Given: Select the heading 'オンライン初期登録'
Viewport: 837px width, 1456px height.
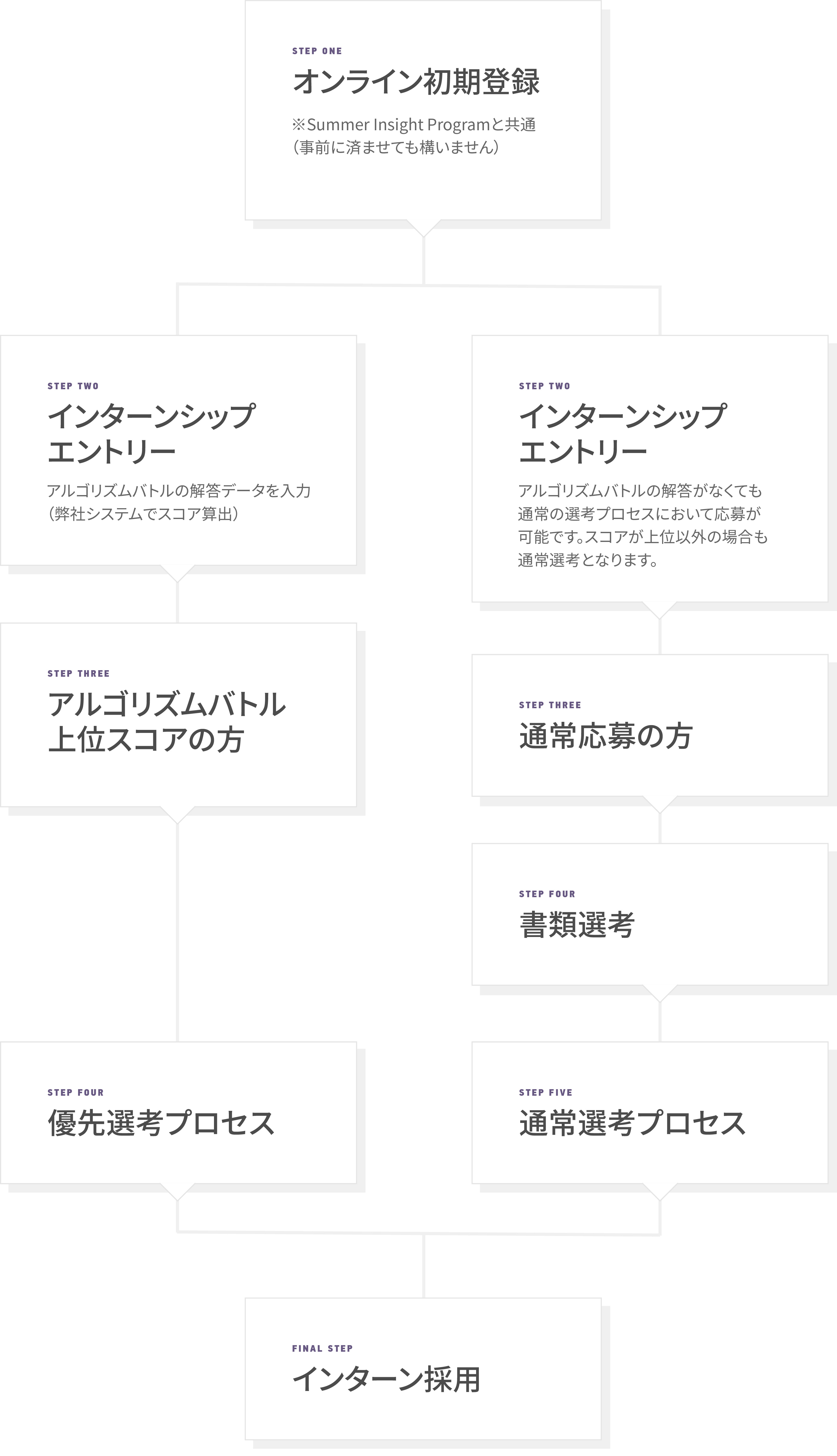Looking at the screenshot, I should tap(416, 82).
